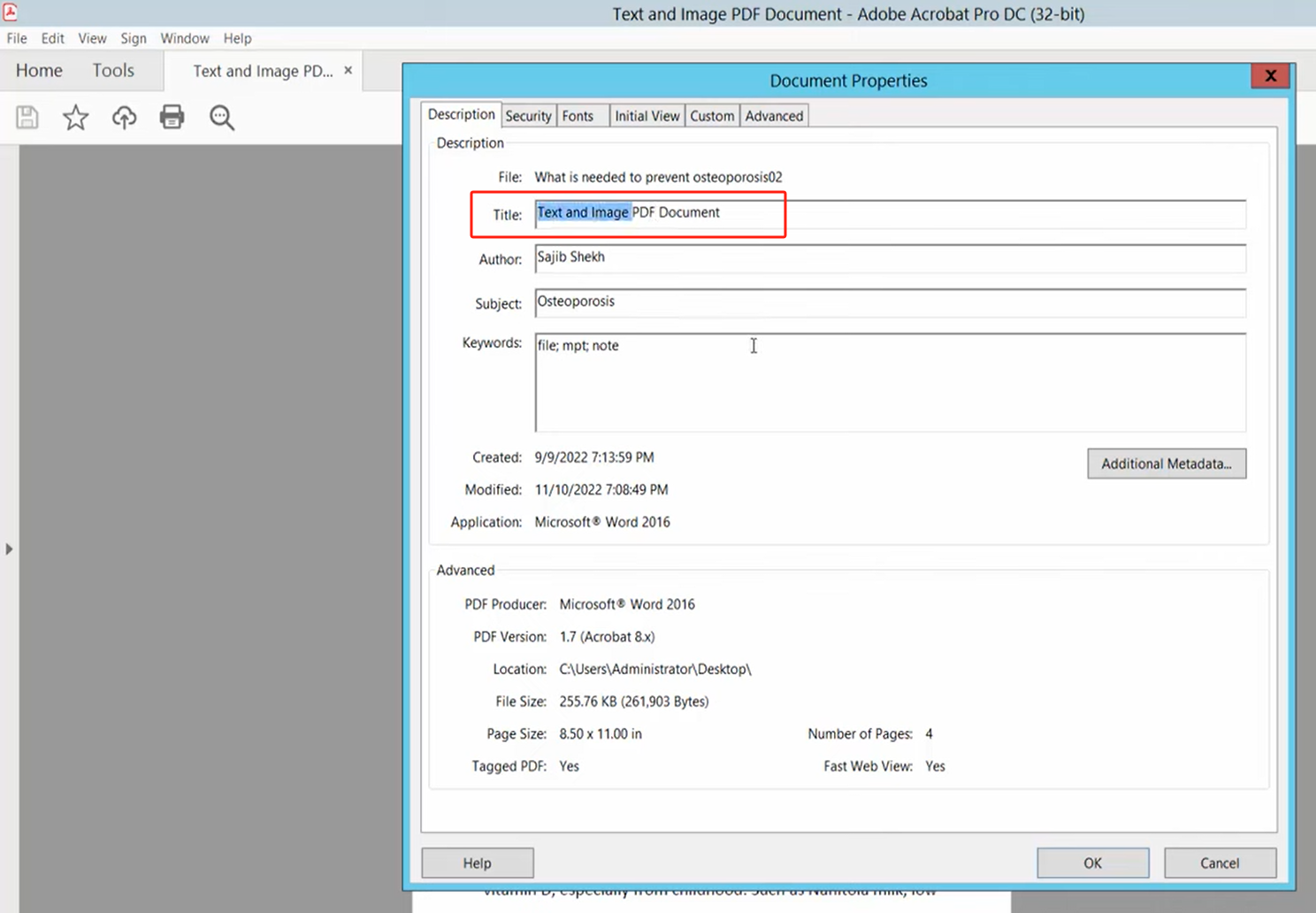Click the PDF Producer value 'Microsoft® Word 2016'
The height and width of the screenshot is (913, 1316).
click(627, 604)
